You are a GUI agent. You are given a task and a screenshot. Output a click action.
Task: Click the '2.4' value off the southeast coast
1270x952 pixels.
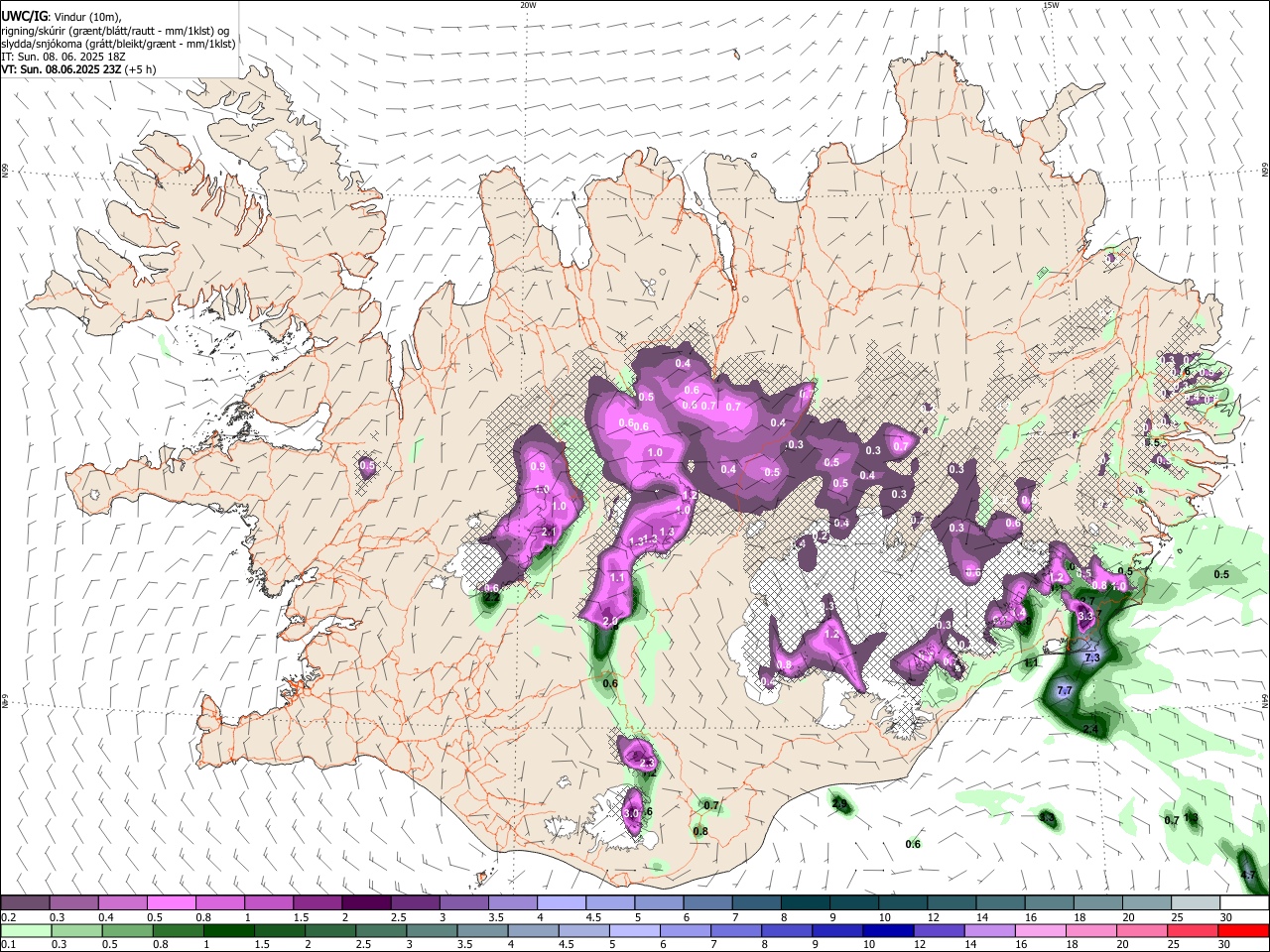click(1090, 730)
